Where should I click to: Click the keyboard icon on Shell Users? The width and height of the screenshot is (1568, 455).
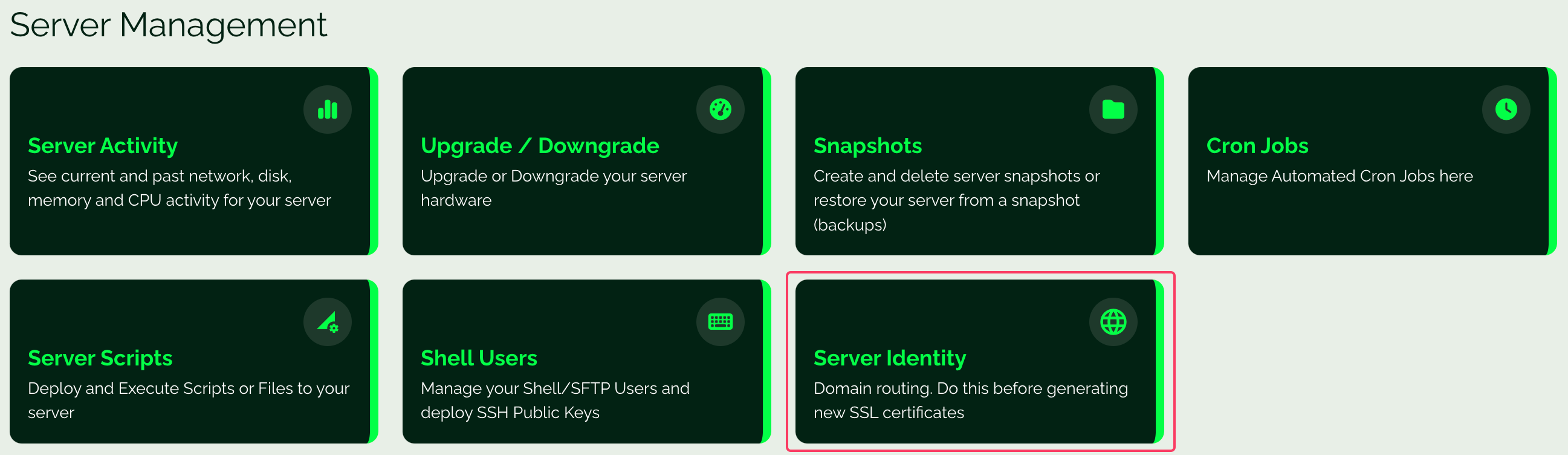[720, 322]
